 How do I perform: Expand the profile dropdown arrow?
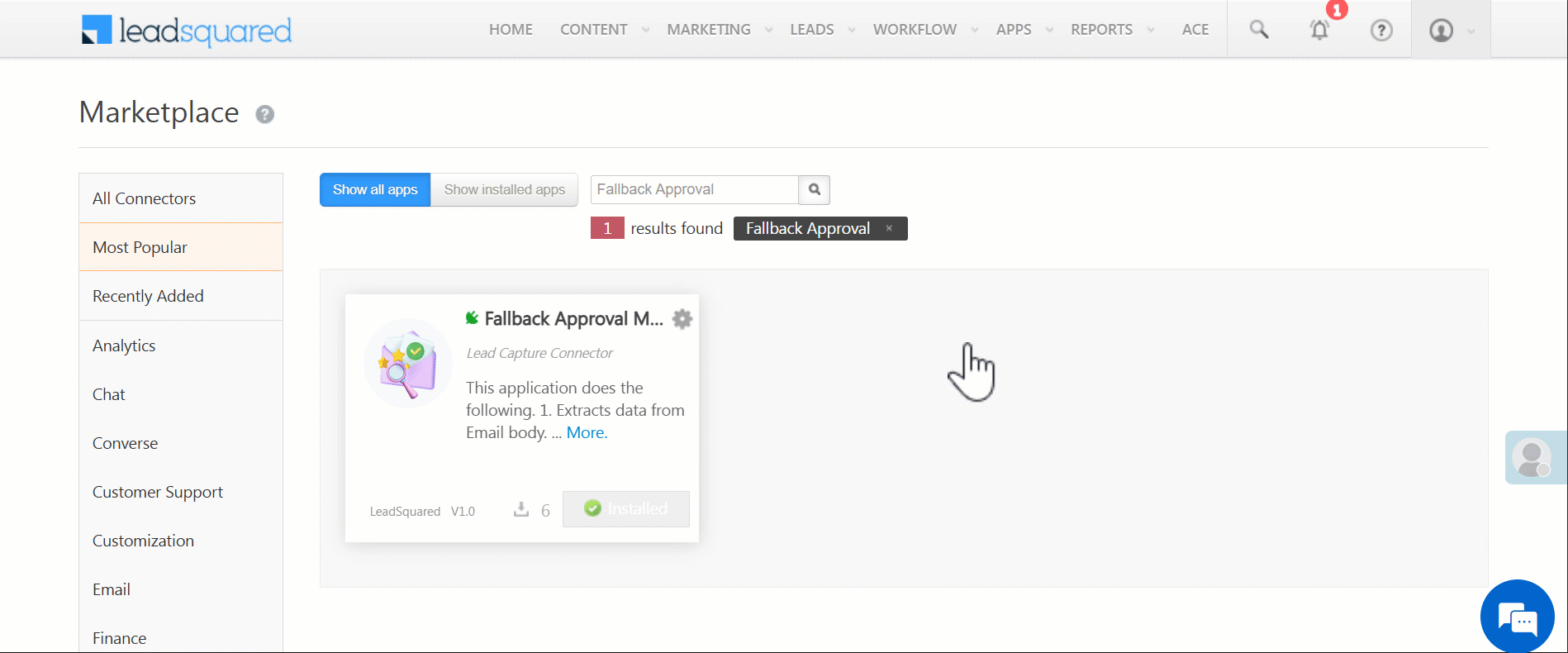point(1471,31)
